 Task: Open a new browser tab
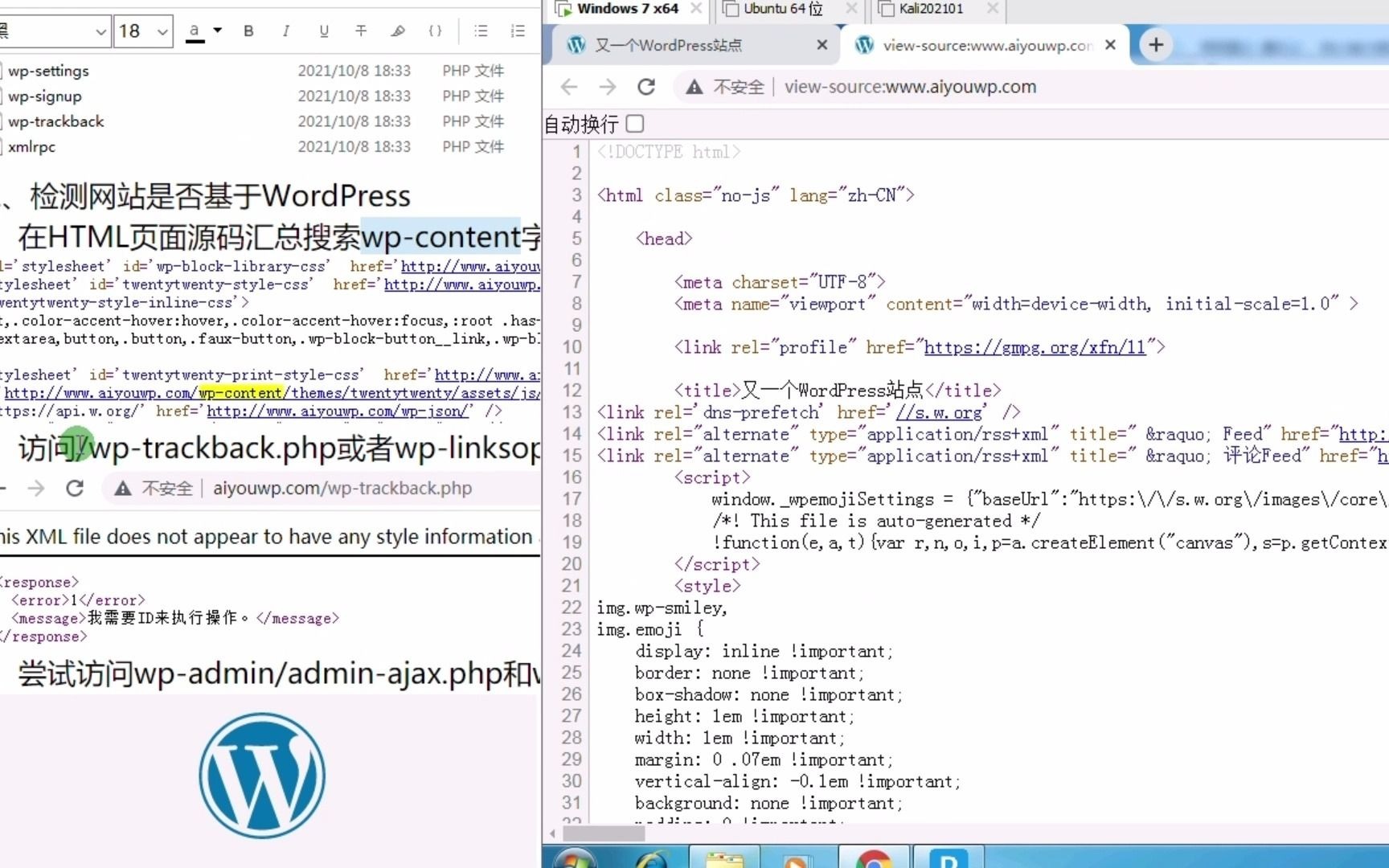point(1156,45)
